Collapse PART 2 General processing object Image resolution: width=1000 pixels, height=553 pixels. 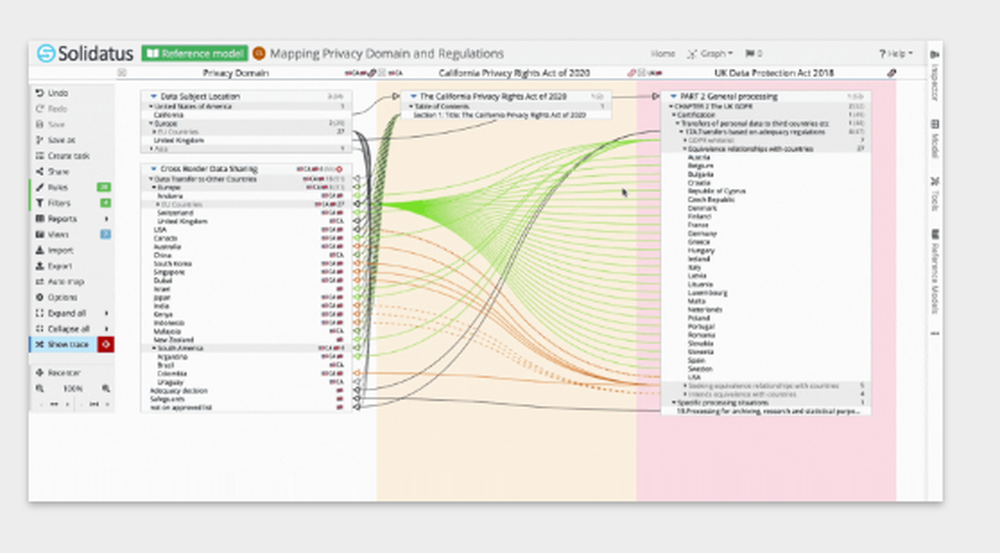(673, 96)
